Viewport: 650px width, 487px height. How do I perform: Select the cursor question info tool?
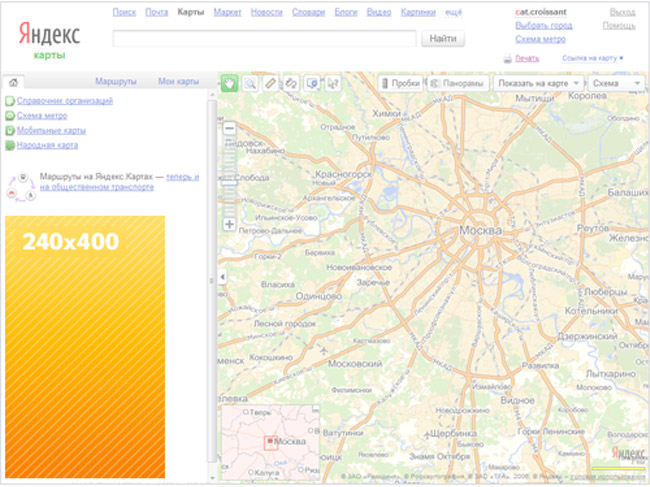(x=332, y=83)
